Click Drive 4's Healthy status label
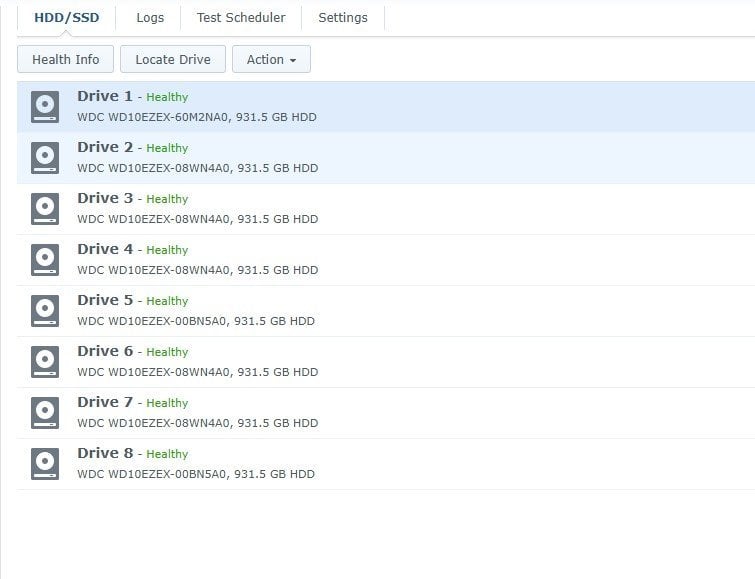755x579 pixels. pyautogui.click(x=167, y=250)
